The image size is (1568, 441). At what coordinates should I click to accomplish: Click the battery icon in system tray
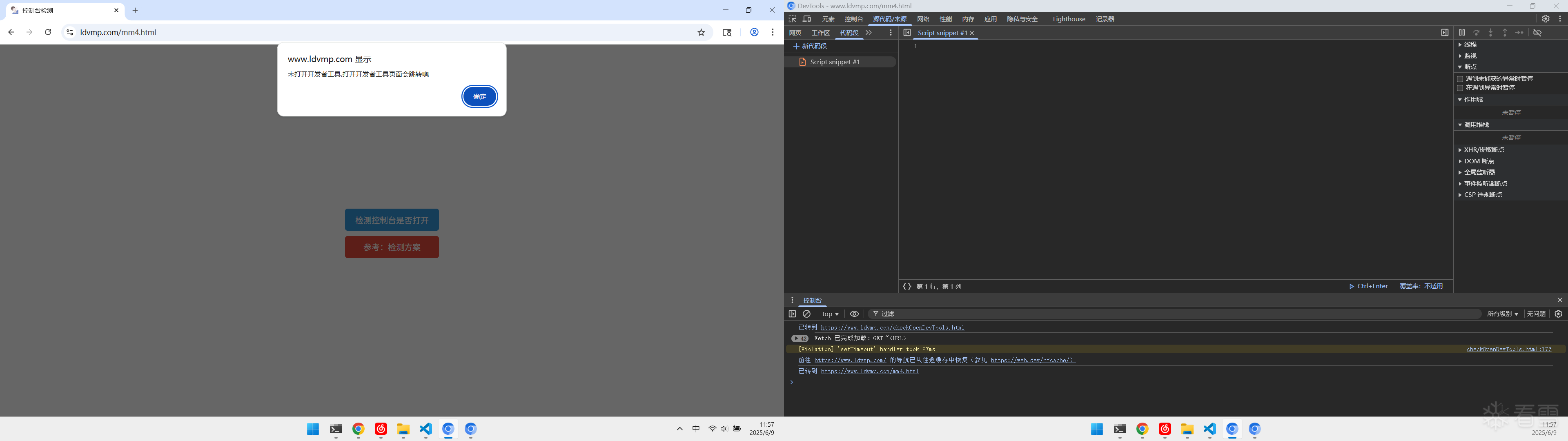pos(737,429)
